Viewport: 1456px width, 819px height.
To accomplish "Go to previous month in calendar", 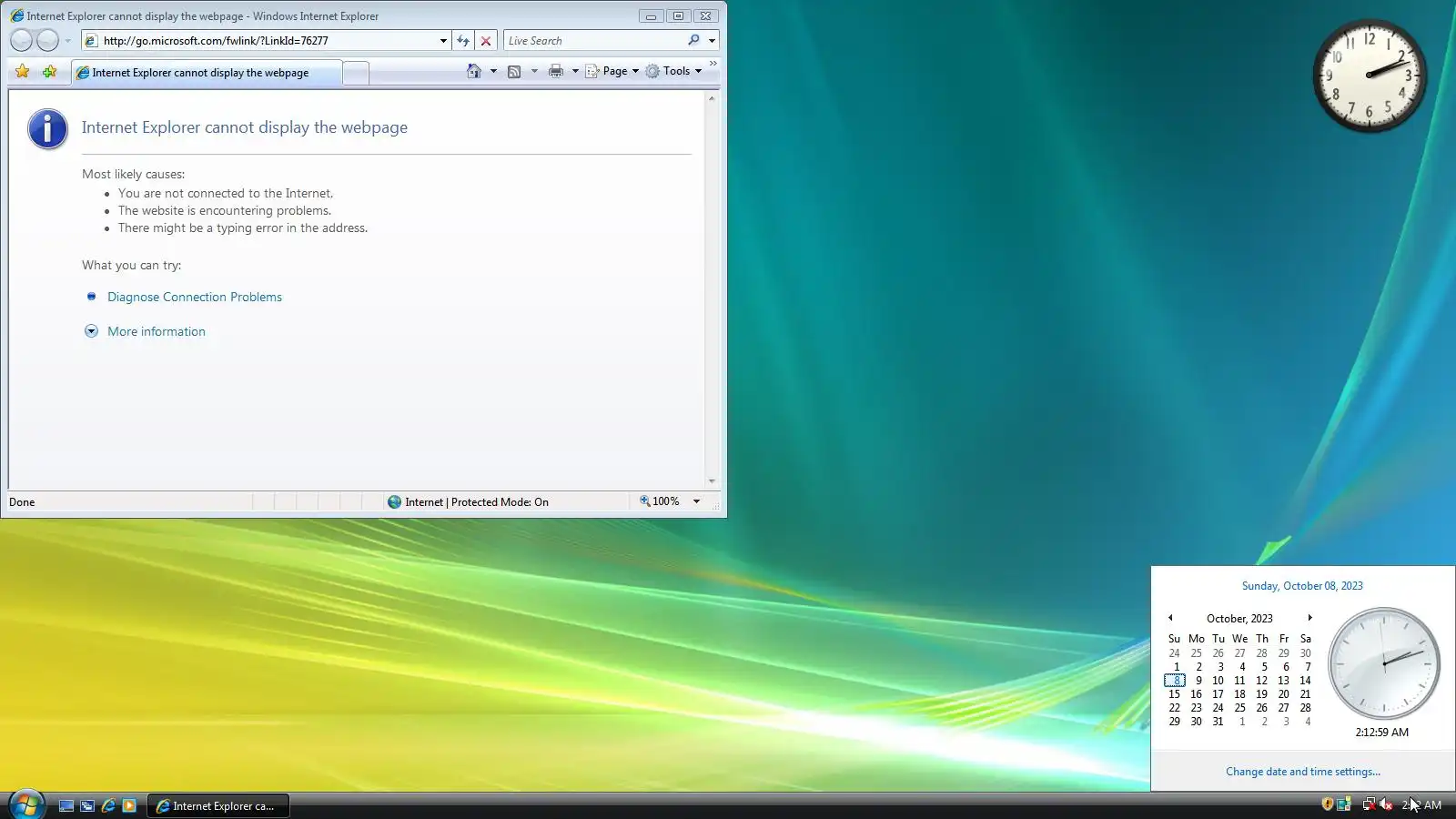I will coord(1170,618).
